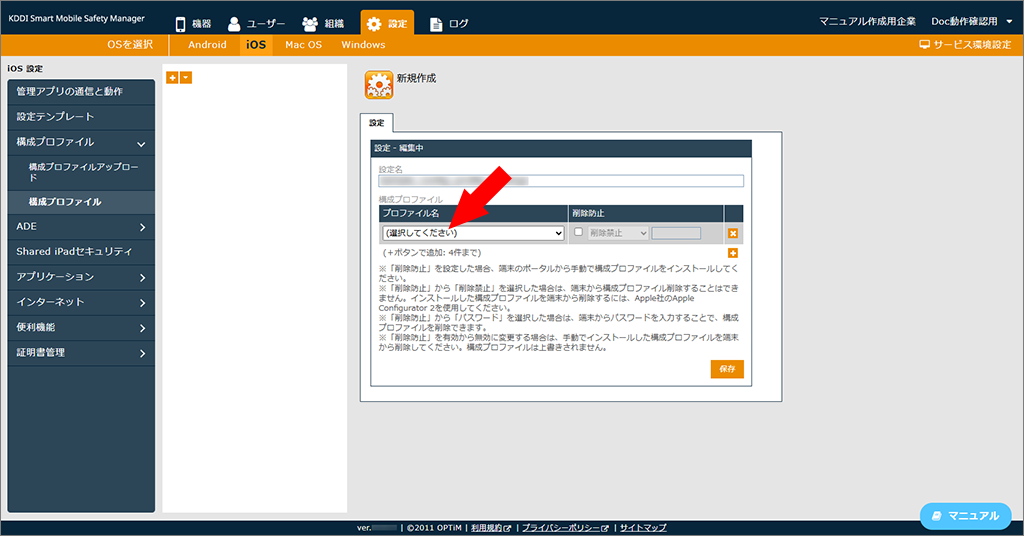Viewport: 1024px width, 536px height.
Task: Click the 保存 save button
Action: pos(727,369)
